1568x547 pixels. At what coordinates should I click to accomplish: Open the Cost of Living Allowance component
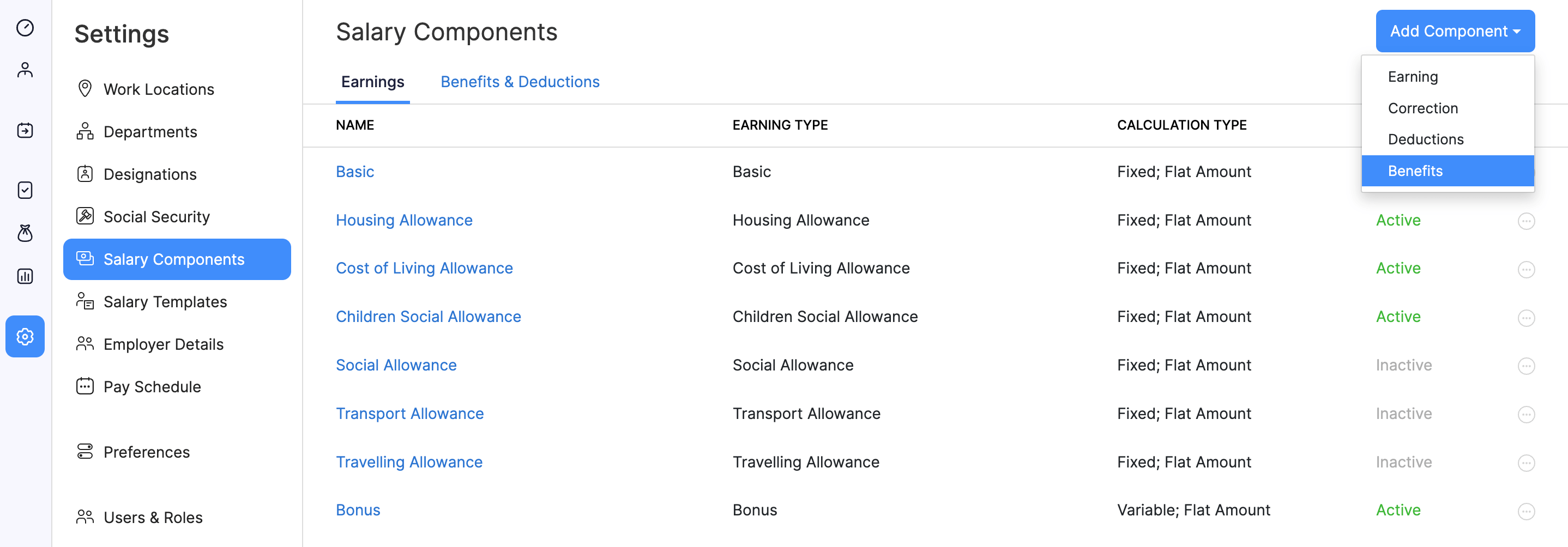424,268
